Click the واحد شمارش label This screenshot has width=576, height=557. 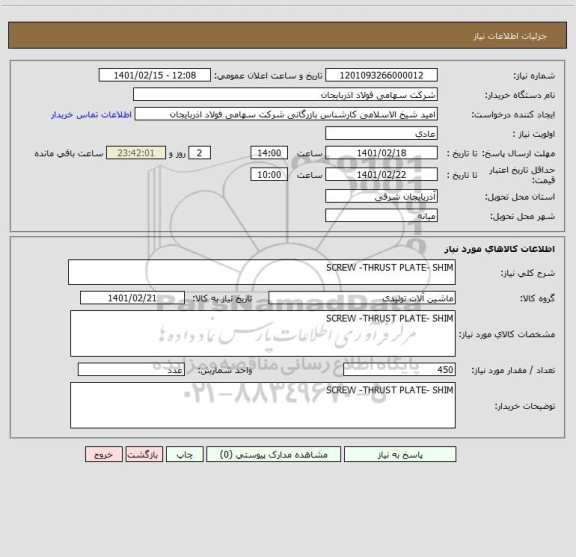[225, 370]
